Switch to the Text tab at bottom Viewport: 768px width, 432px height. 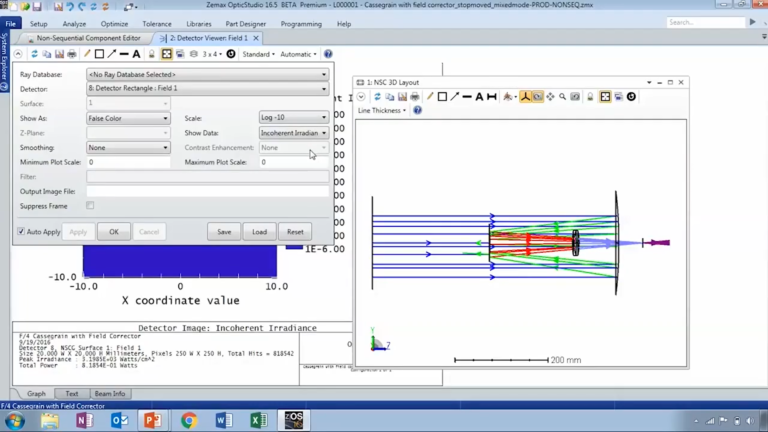click(x=72, y=393)
